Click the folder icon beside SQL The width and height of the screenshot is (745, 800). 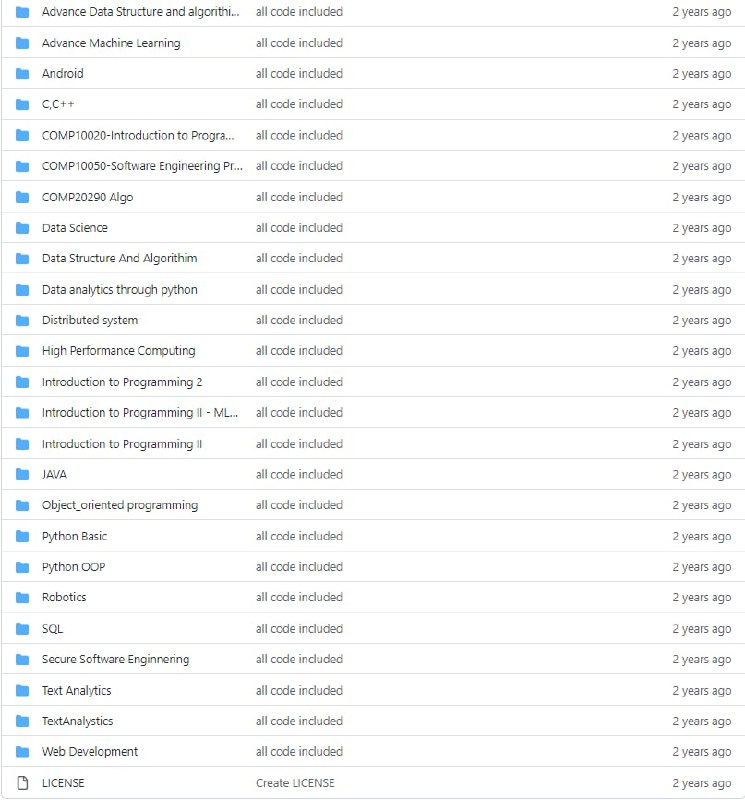tap(22, 629)
